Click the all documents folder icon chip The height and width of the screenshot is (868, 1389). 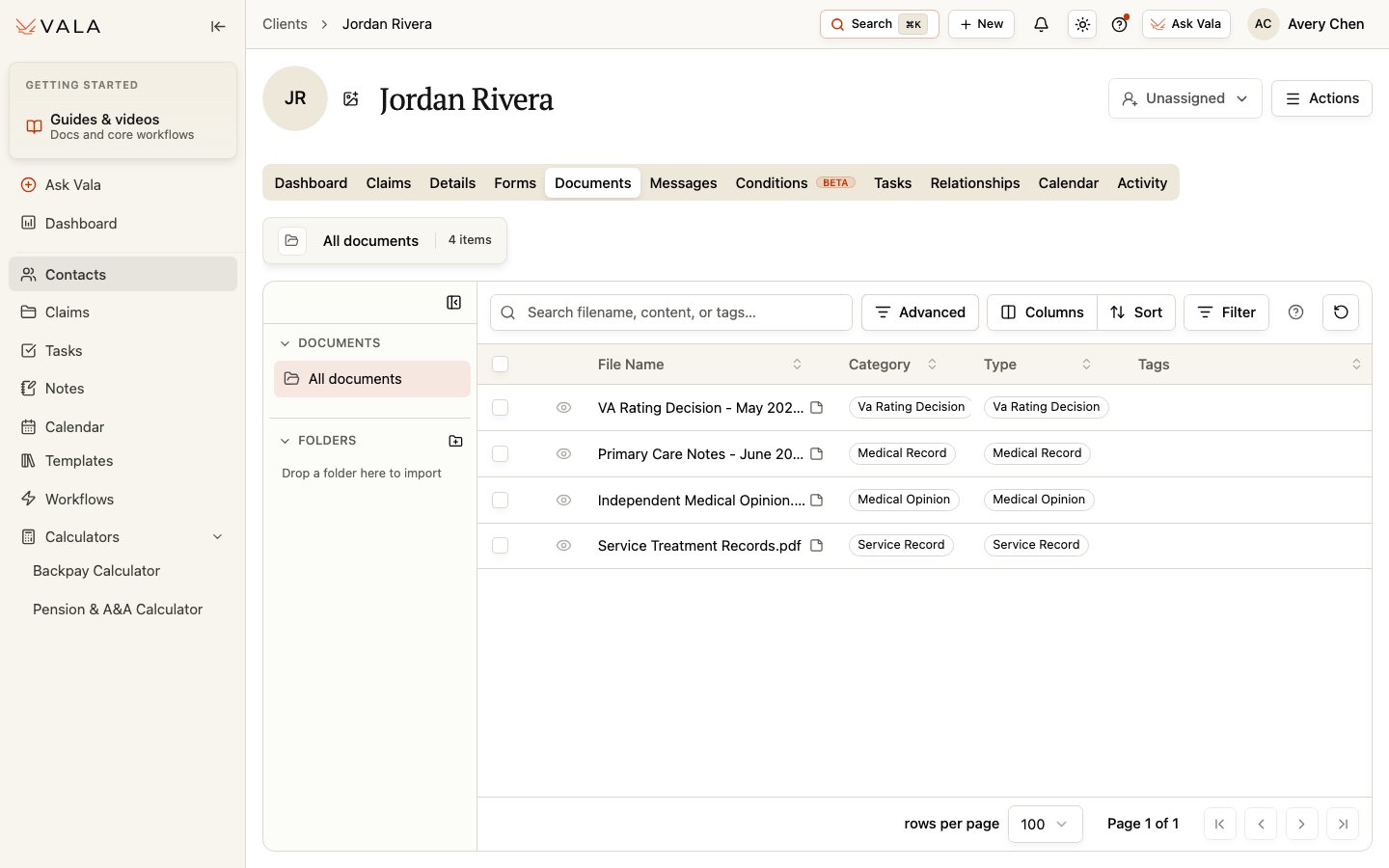point(292,240)
